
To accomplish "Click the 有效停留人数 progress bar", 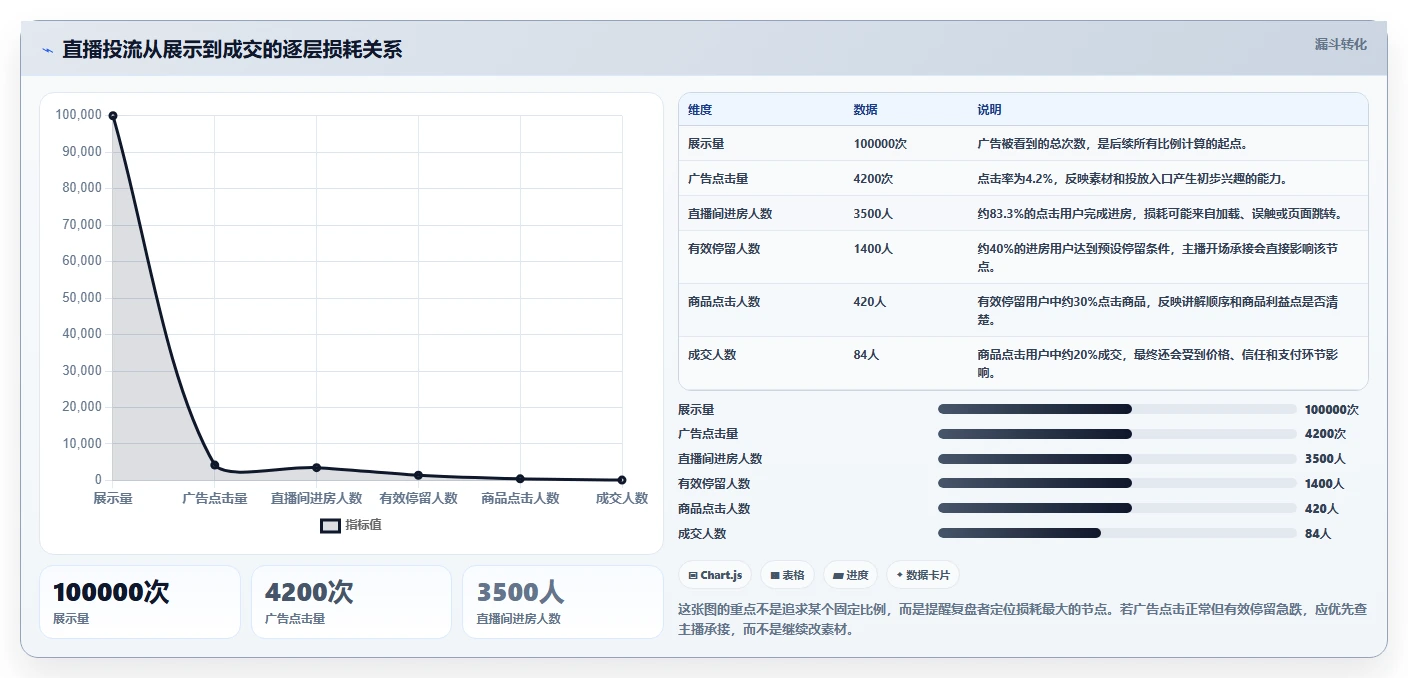I will click(x=1117, y=483).
